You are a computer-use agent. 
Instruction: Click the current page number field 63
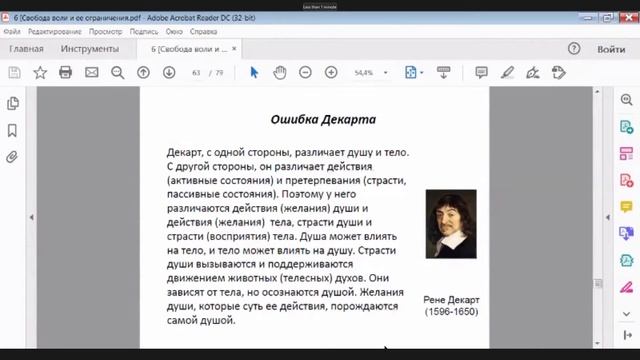196,73
